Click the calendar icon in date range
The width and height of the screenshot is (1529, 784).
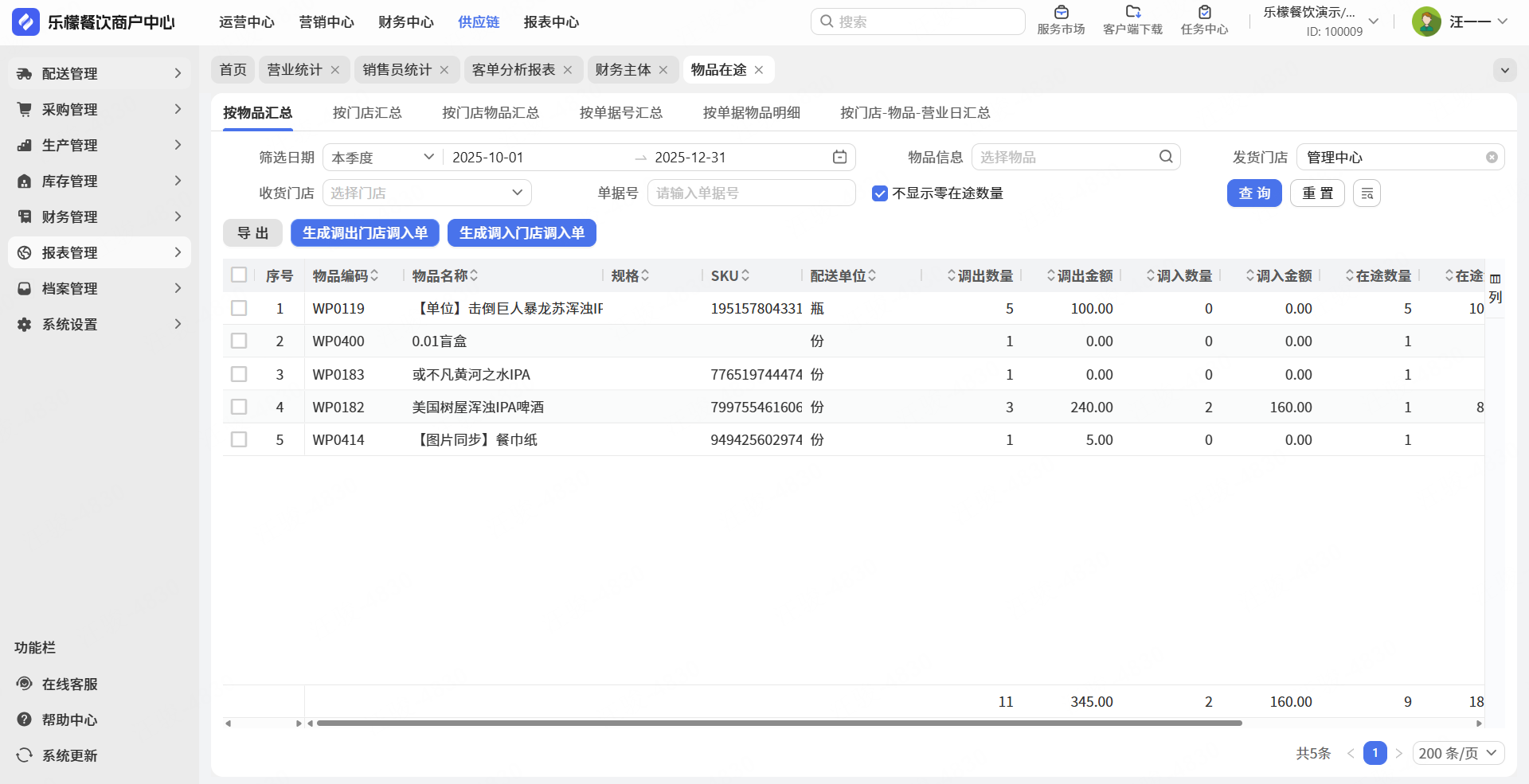coord(839,157)
